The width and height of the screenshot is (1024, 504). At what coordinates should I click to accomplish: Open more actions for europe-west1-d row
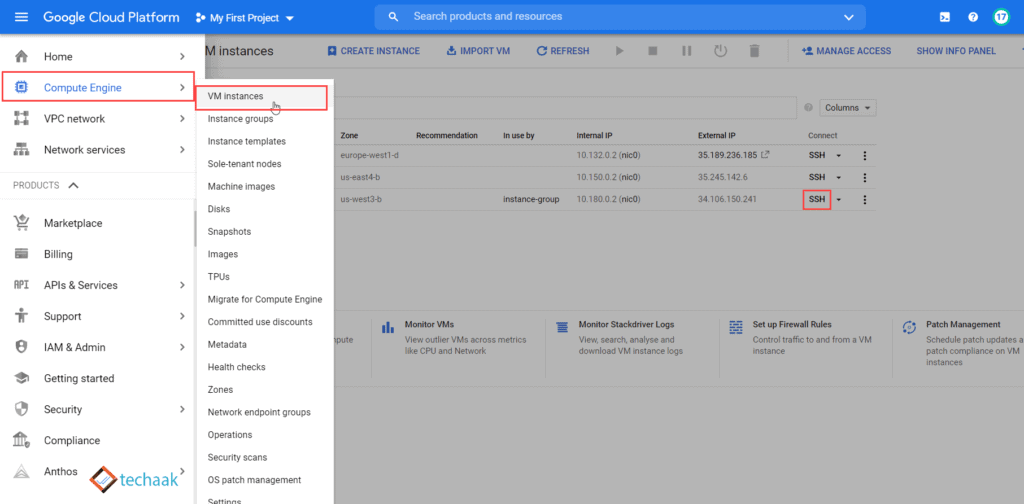[865, 155]
